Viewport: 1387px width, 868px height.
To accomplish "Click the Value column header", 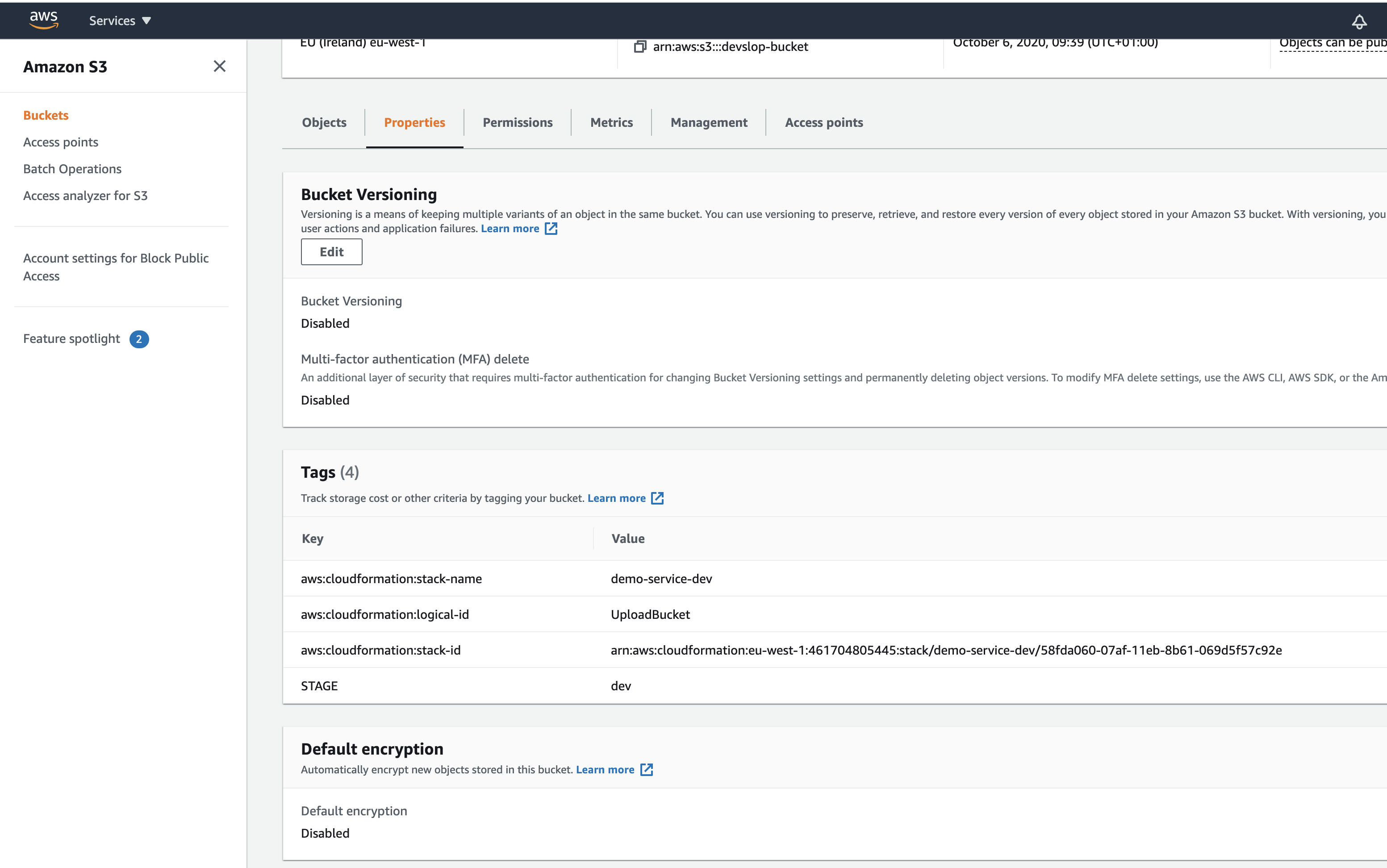I will coord(628,538).
